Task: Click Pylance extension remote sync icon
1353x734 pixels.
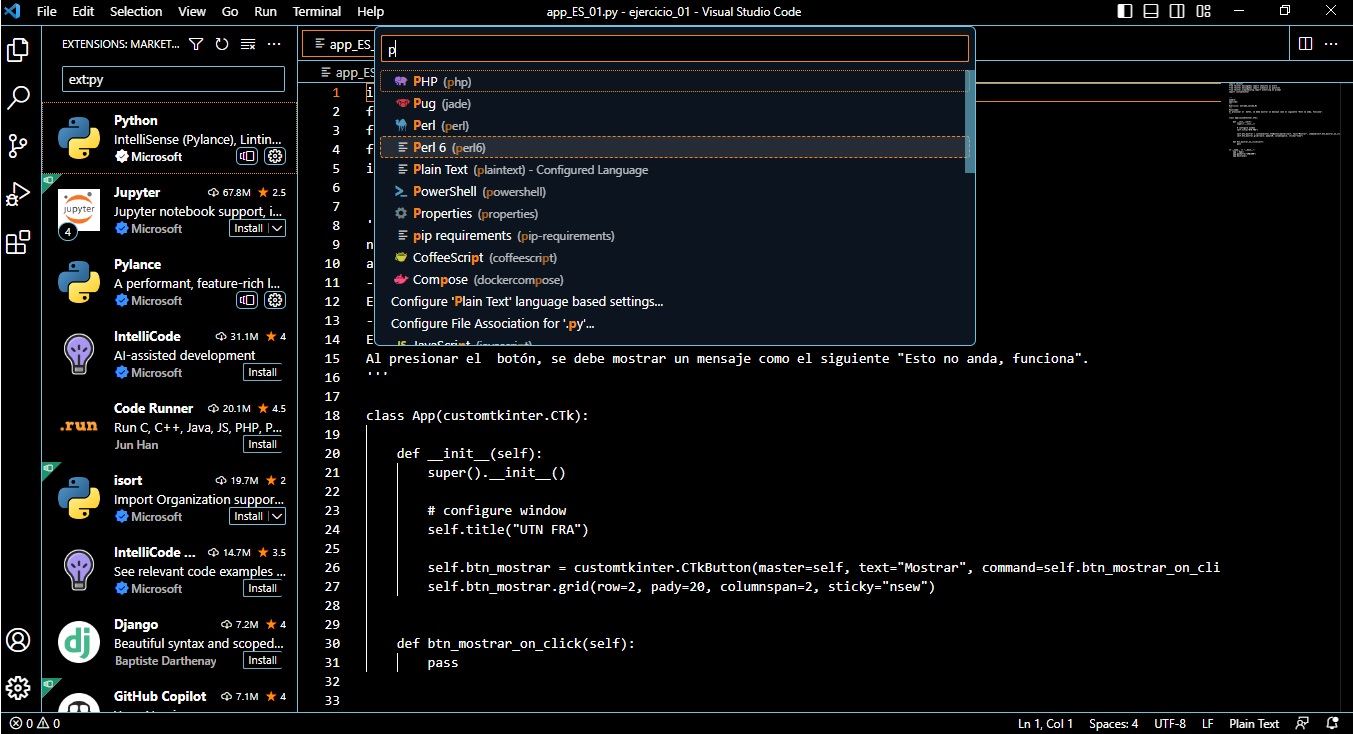Action: pos(247,300)
